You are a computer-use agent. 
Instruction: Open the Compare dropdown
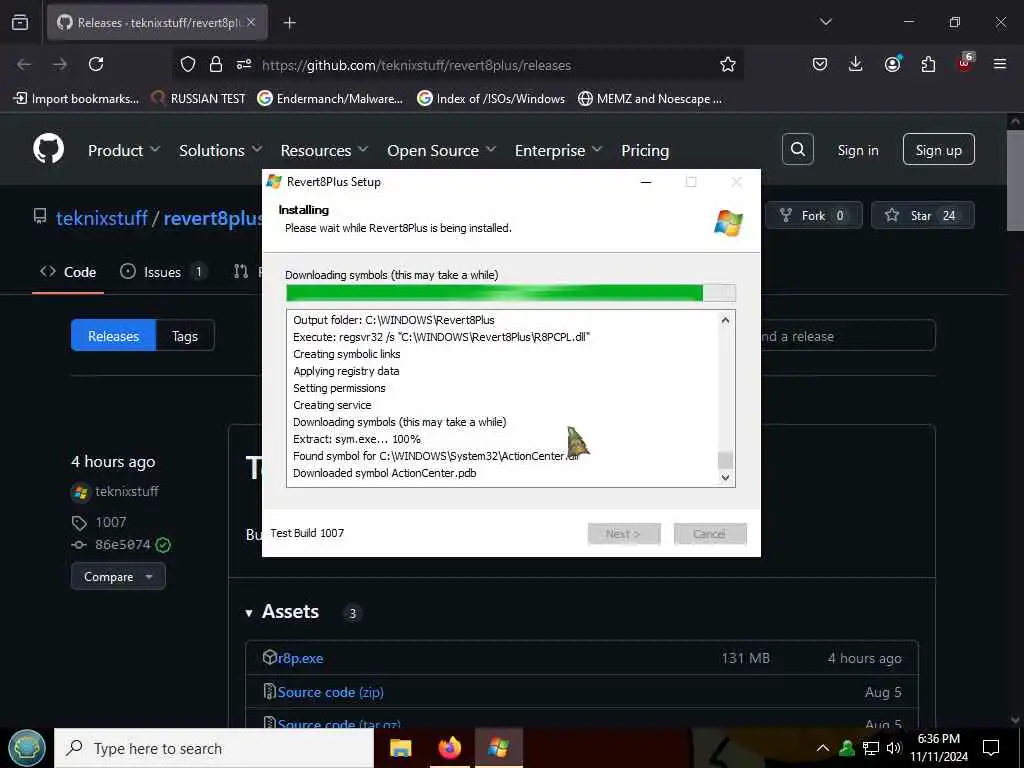point(118,577)
